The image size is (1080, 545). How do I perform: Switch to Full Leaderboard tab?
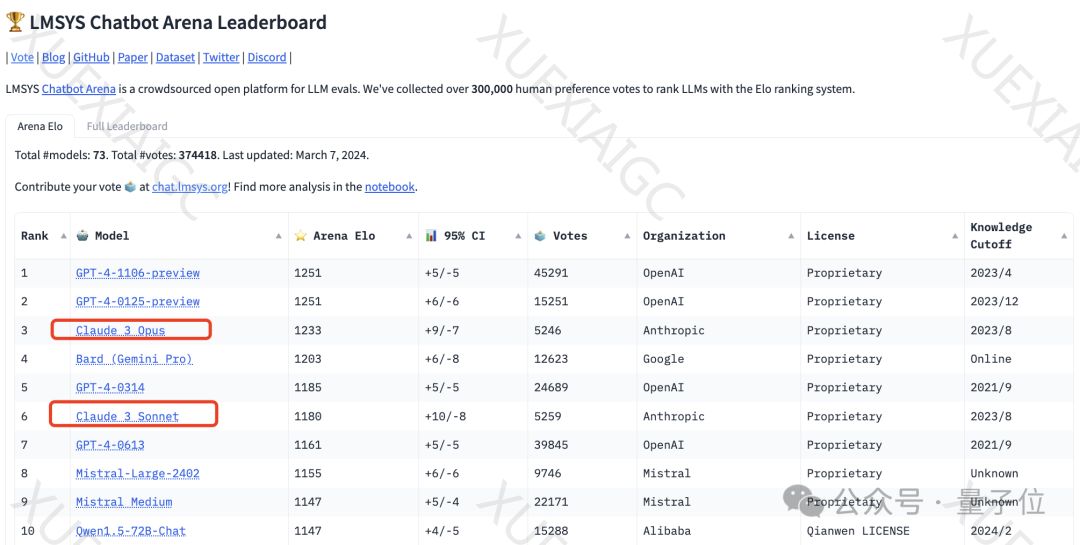pos(127,126)
